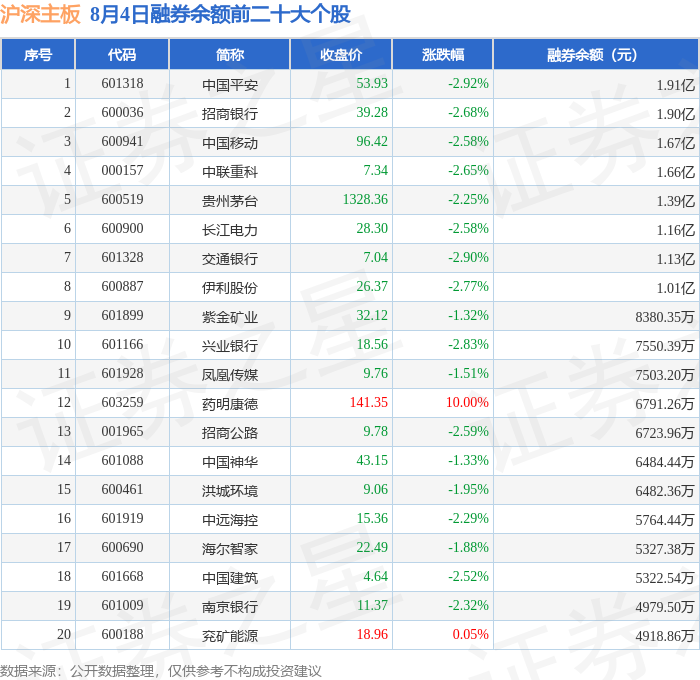The image size is (700, 680).
Task: Click stock code 603259
Action: coord(122,402)
